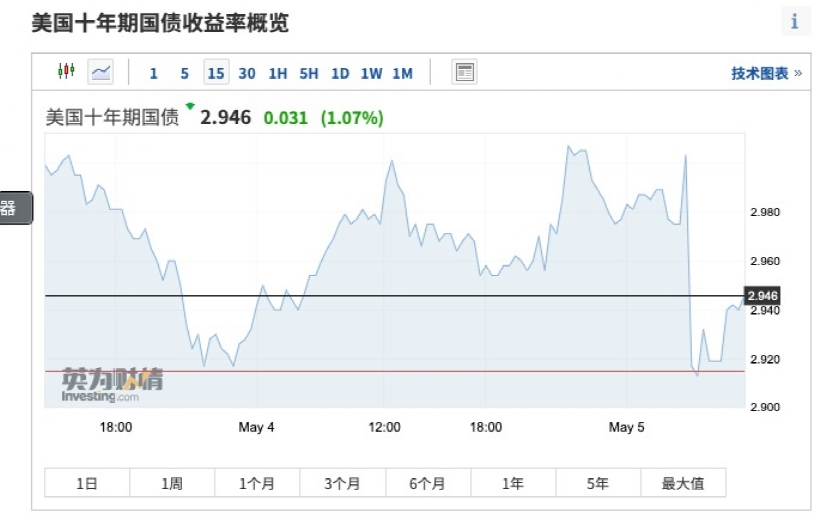The width and height of the screenshot is (832, 524).
Task: Switch interval to 1W
Action: (x=371, y=73)
